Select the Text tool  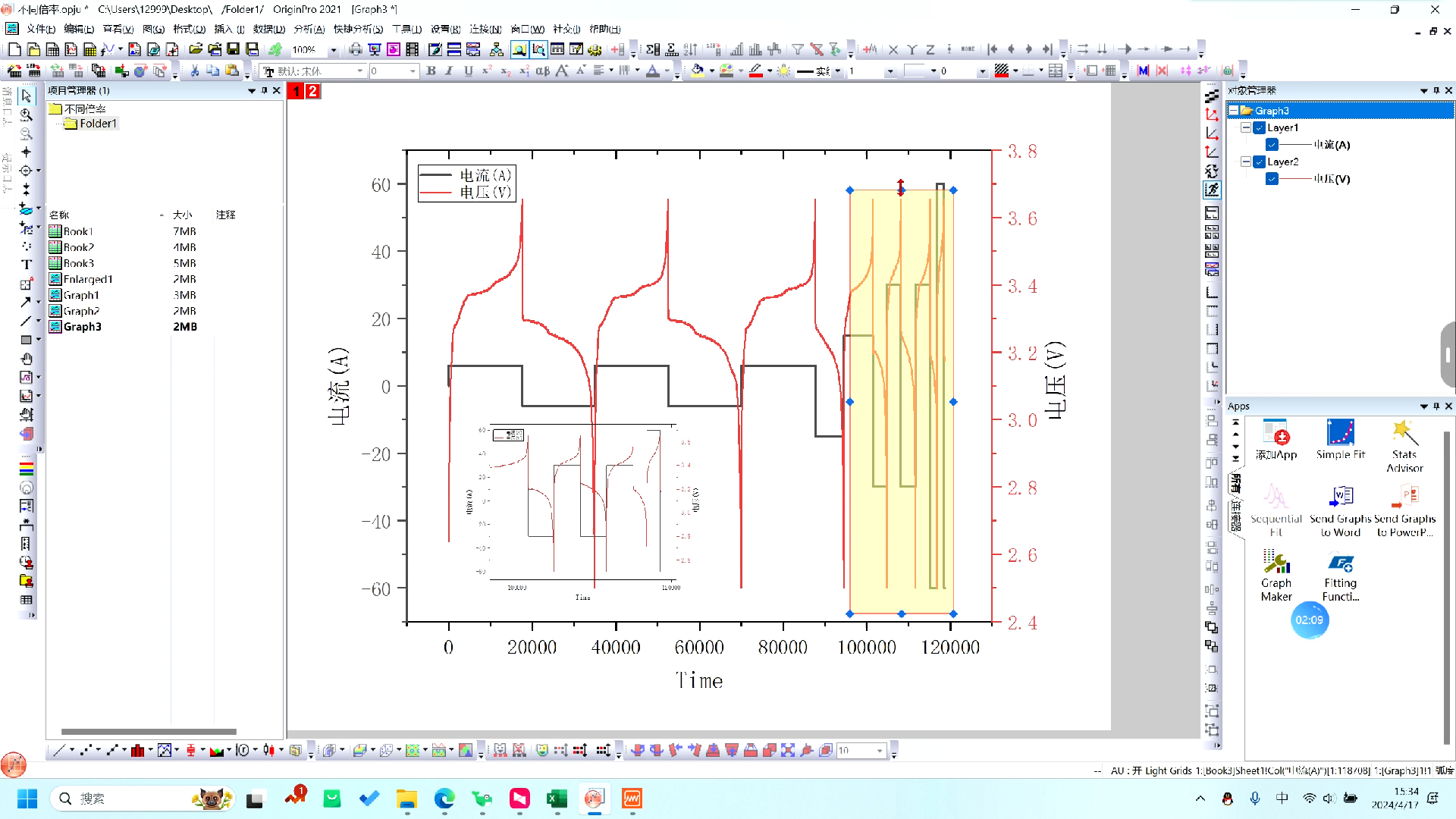click(27, 265)
